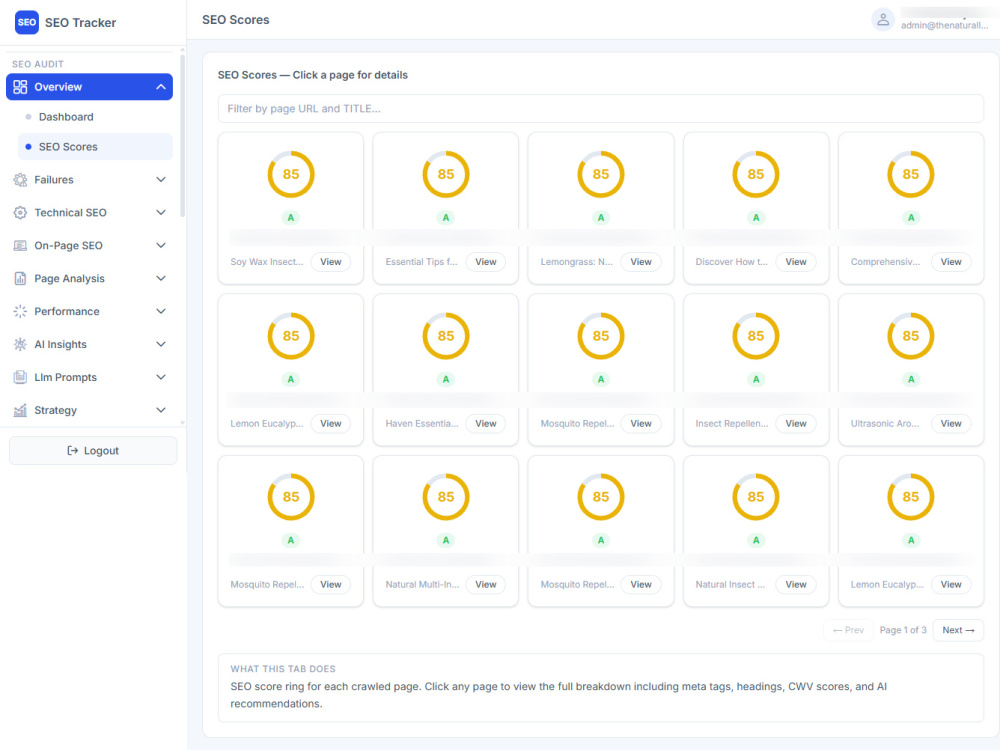The image size is (1000, 750).
Task: Click the Strategy chart icon
Action: (x=20, y=410)
